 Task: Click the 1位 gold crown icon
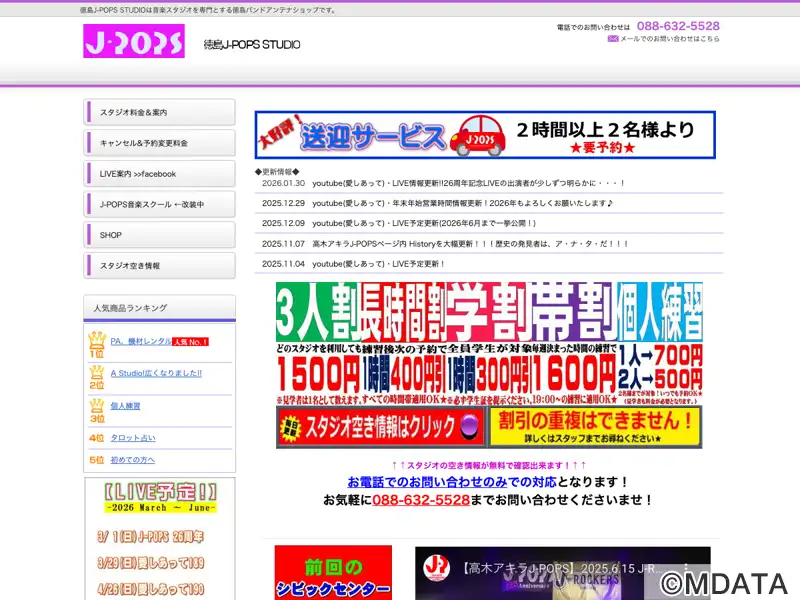coord(96,345)
